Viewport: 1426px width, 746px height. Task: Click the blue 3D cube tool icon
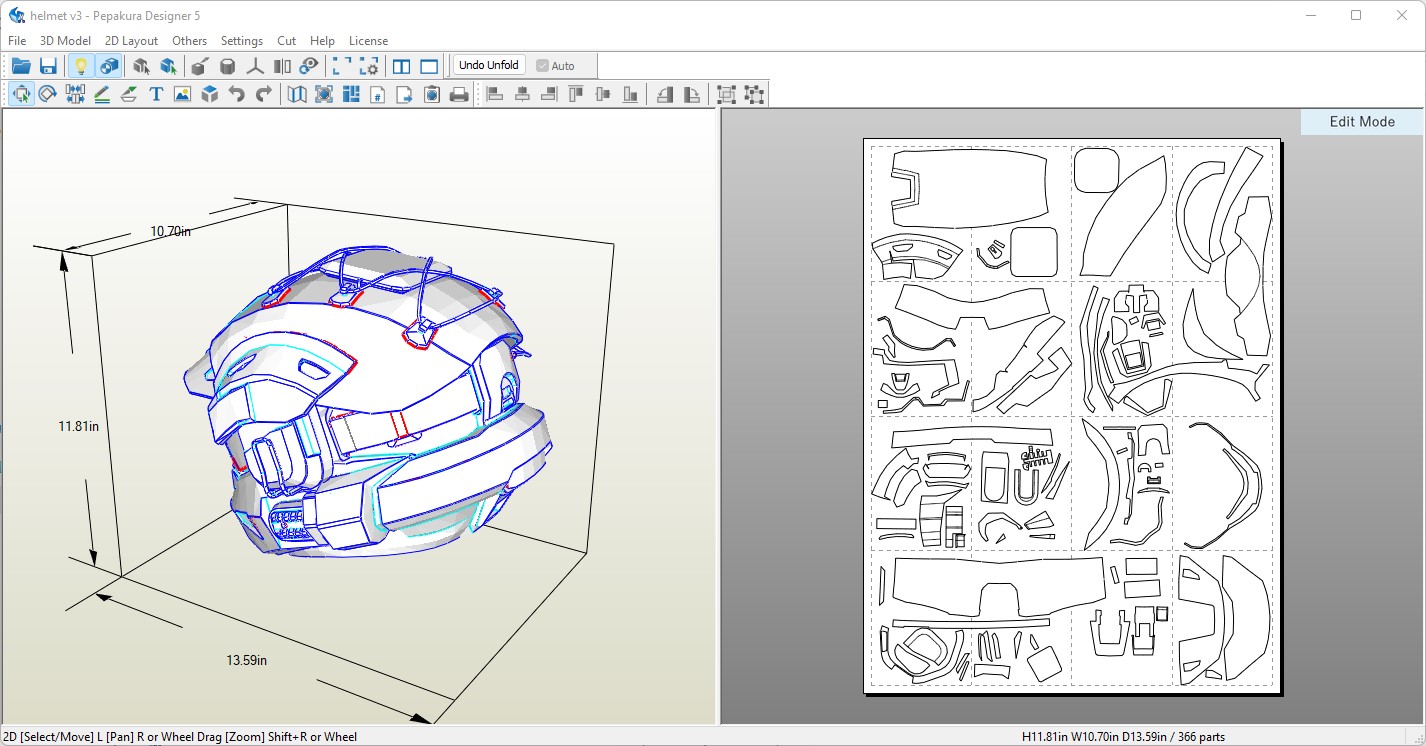[x=210, y=94]
